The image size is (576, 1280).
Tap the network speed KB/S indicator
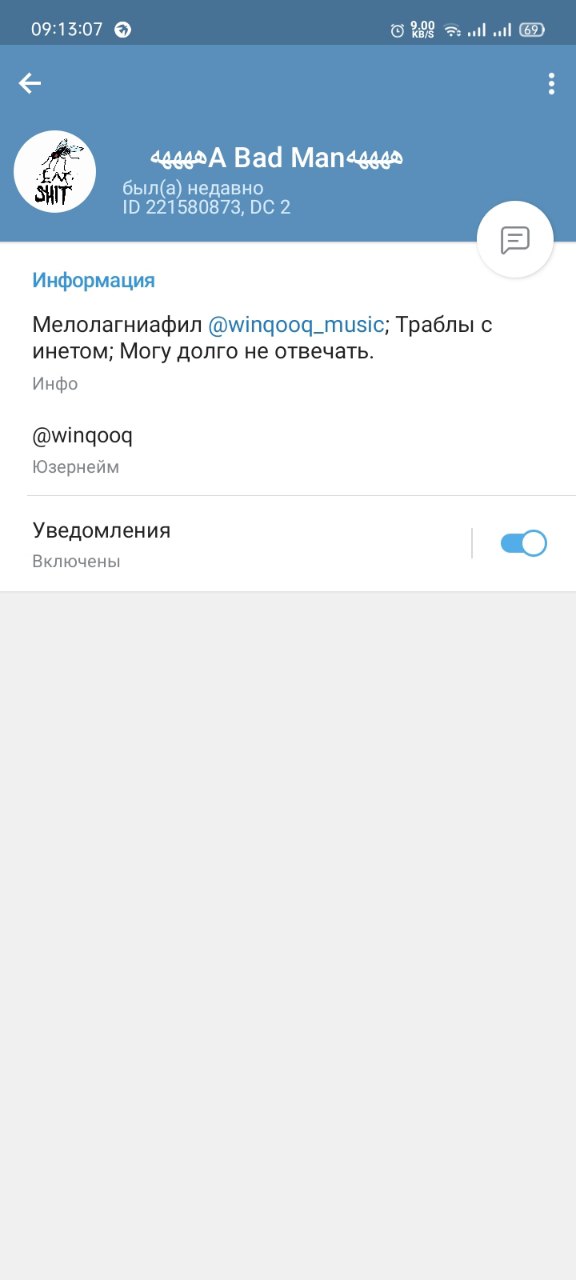point(423,30)
